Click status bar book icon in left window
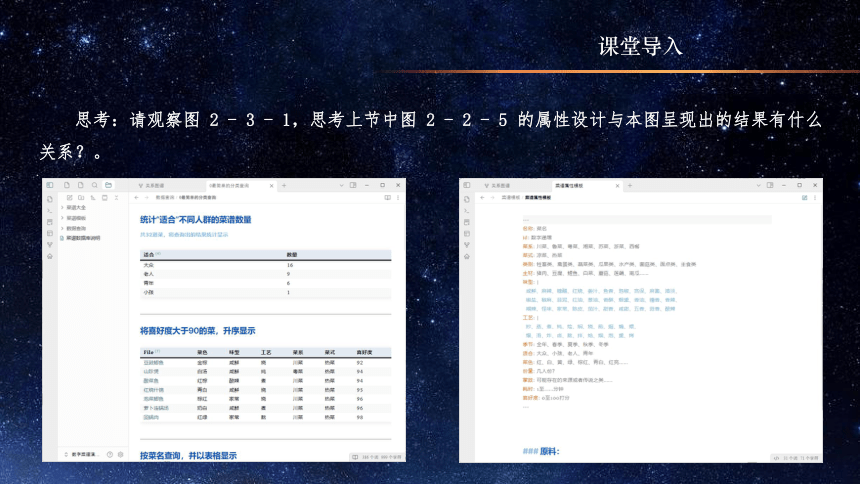 (355, 457)
